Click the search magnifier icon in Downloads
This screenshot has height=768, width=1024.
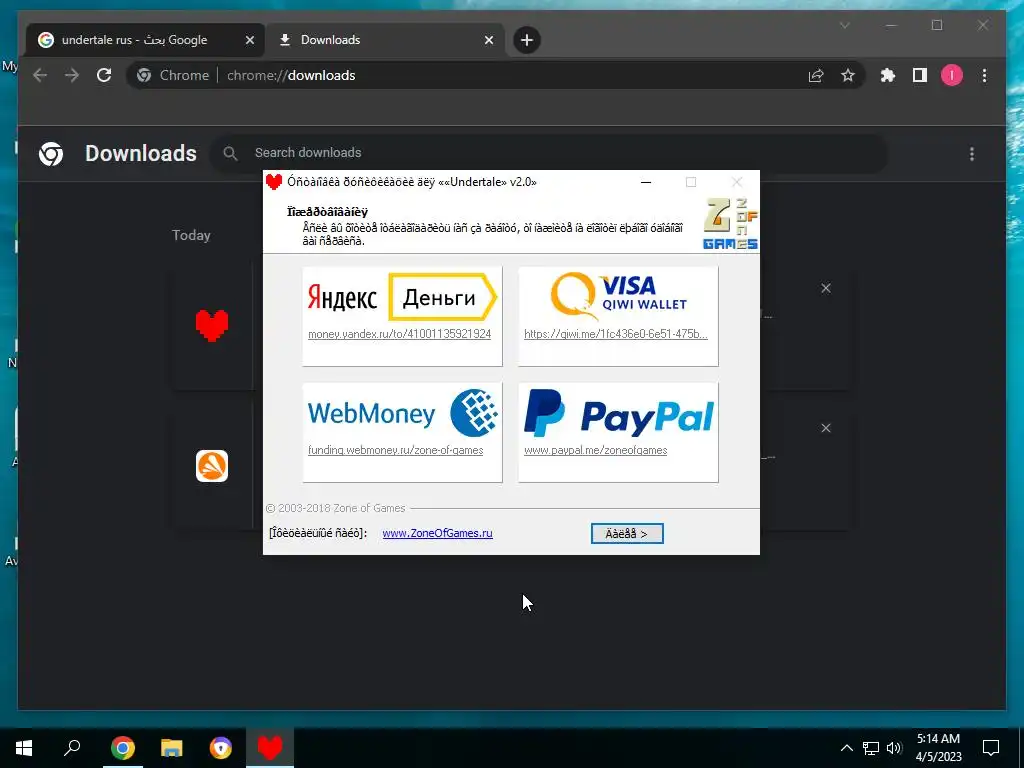pyautogui.click(x=230, y=153)
